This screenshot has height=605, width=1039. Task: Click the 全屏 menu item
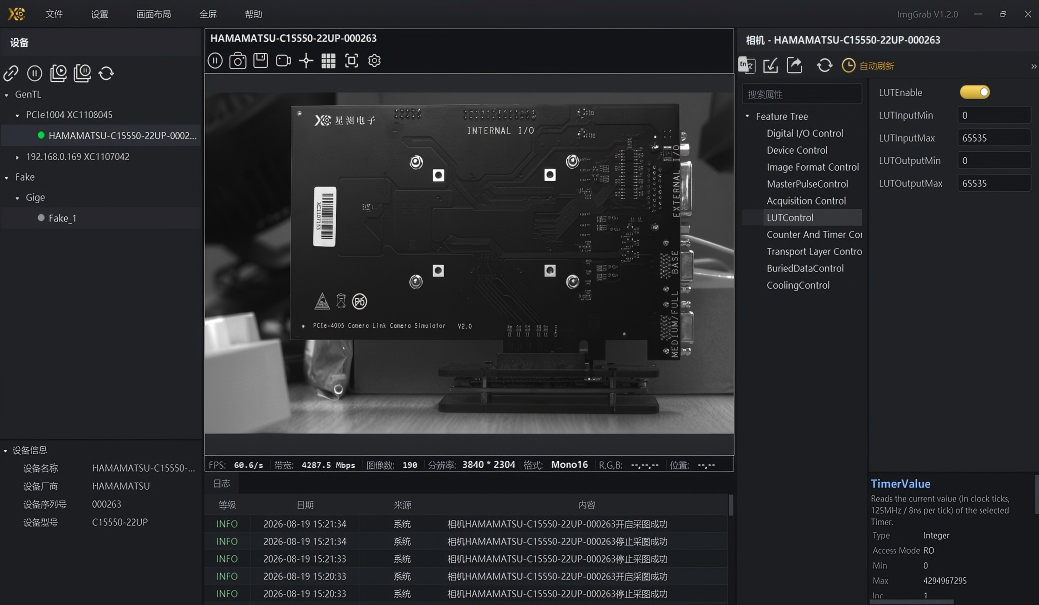pos(208,14)
